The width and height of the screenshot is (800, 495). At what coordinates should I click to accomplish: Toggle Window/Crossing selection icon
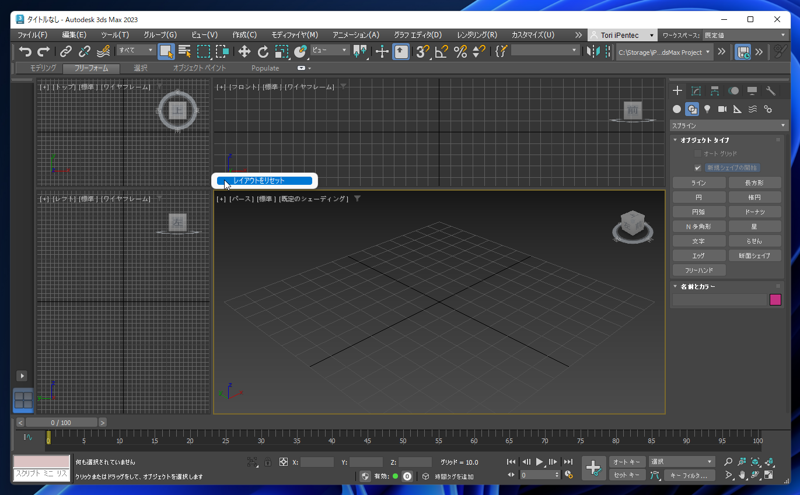pyautogui.click(x=222, y=51)
